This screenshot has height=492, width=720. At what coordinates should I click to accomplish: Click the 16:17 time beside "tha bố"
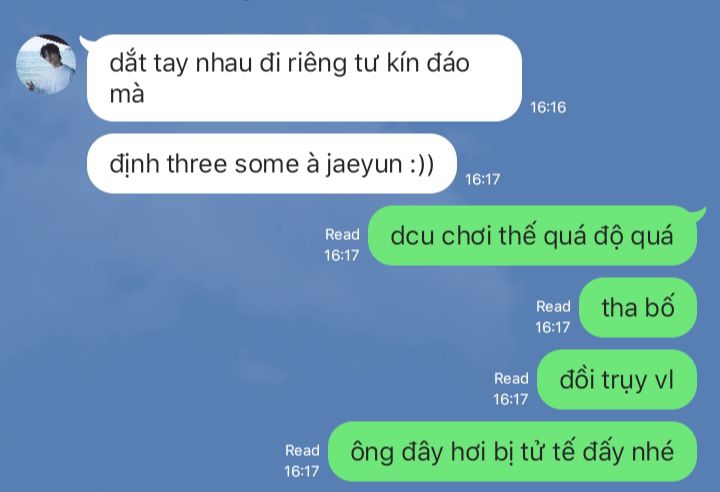(x=552, y=327)
